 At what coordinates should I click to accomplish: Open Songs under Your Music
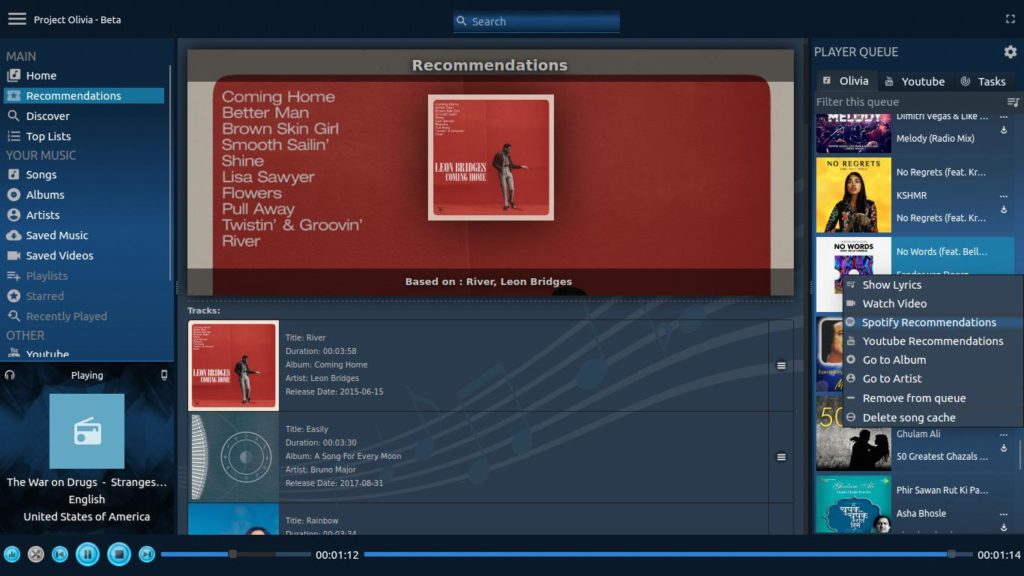(84, 174)
